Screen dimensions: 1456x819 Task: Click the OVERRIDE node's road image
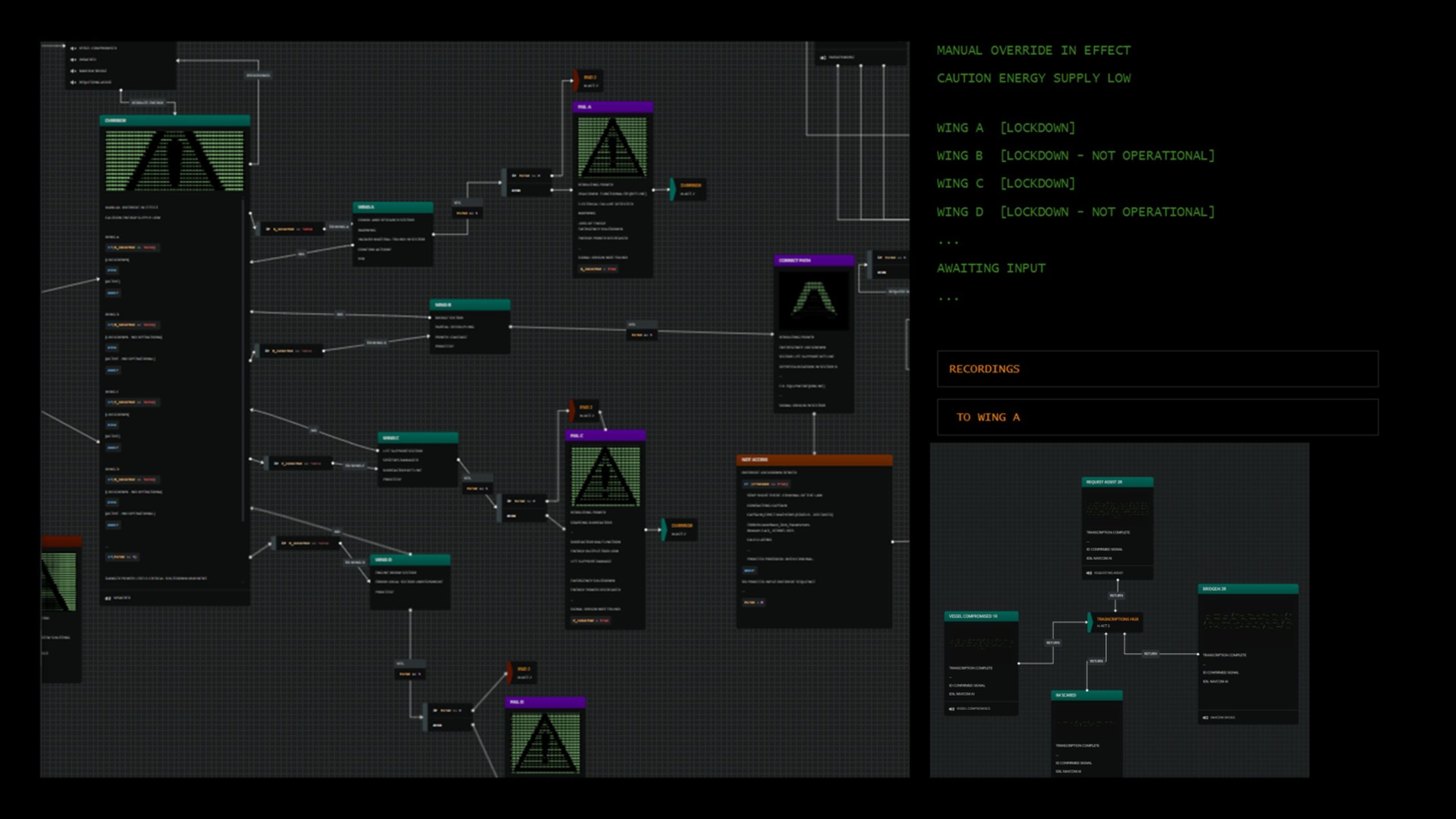pyautogui.click(x=175, y=160)
